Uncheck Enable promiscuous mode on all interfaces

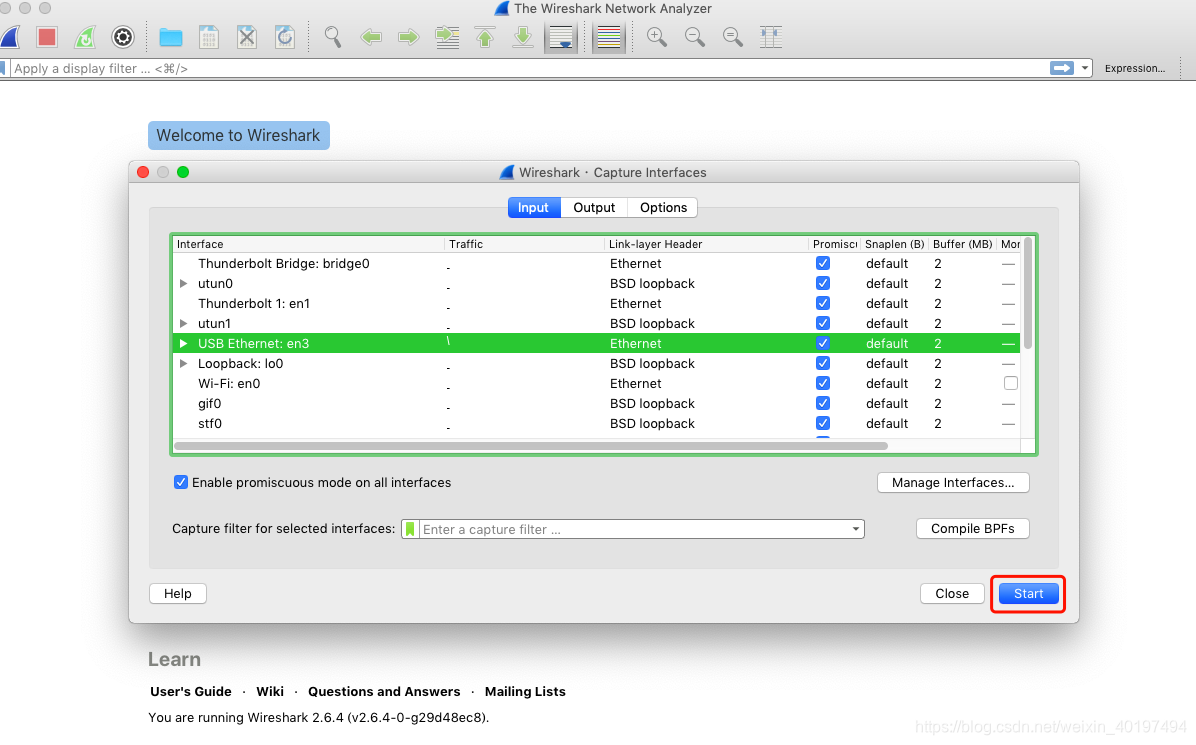click(181, 482)
